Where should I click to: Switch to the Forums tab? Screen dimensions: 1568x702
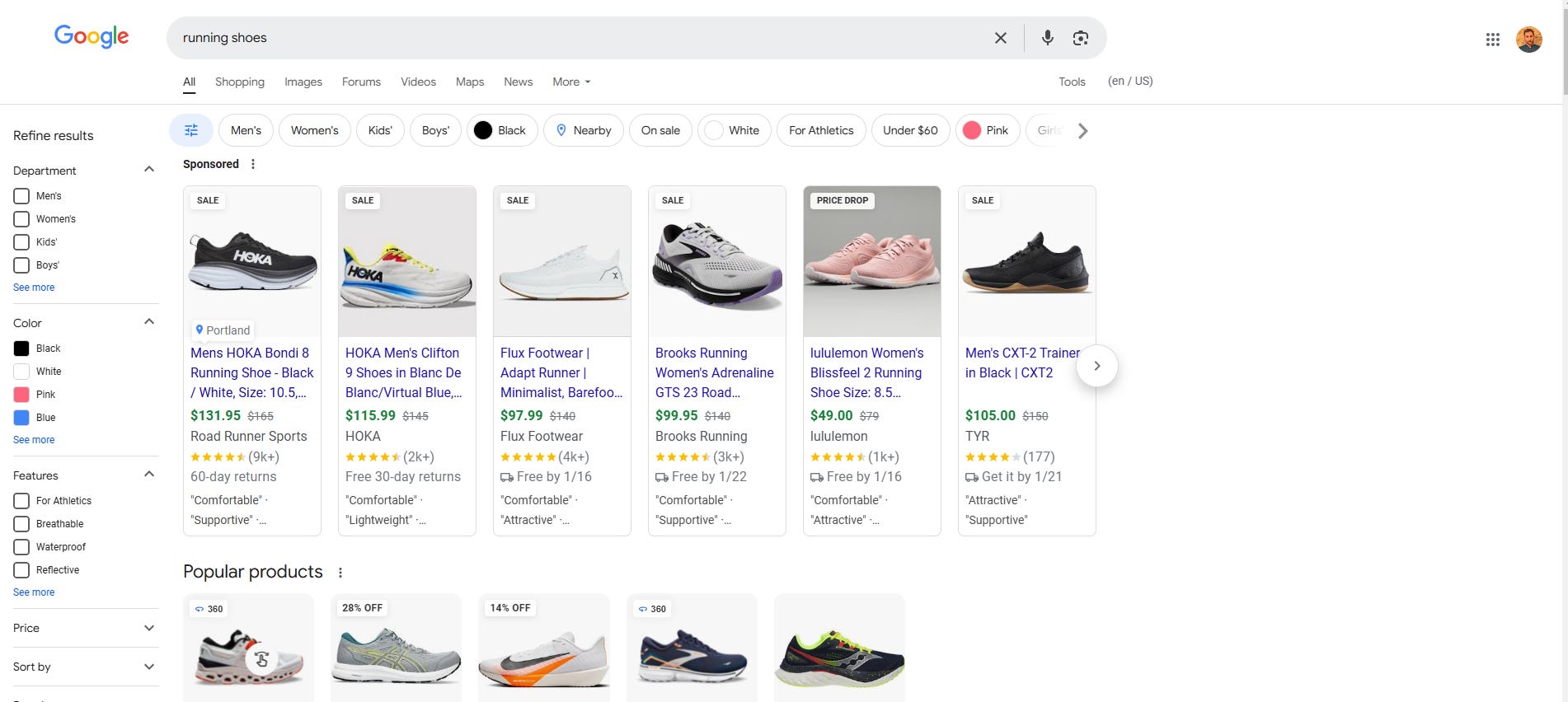tap(361, 82)
